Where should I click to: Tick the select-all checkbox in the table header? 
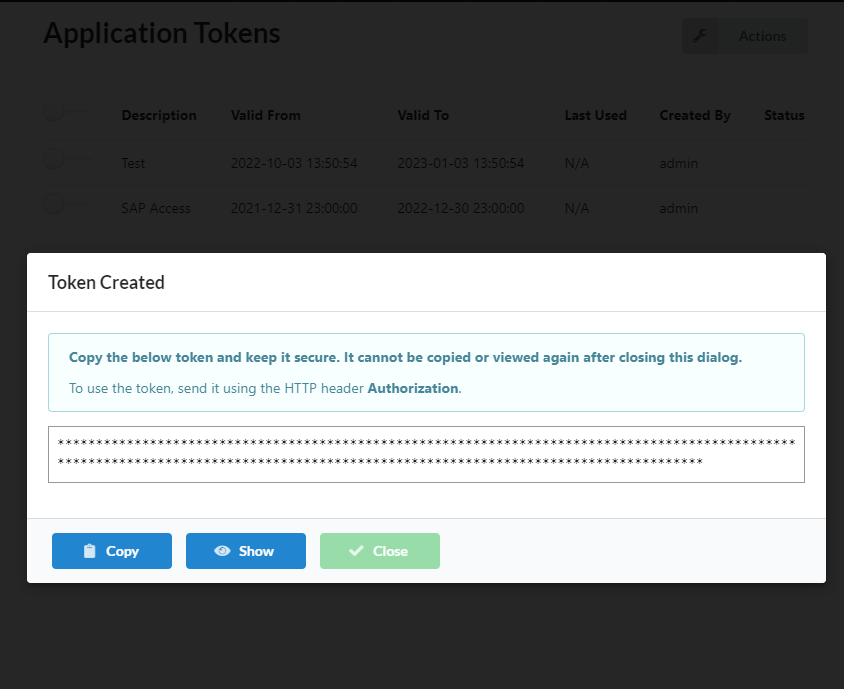click(x=54, y=114)
